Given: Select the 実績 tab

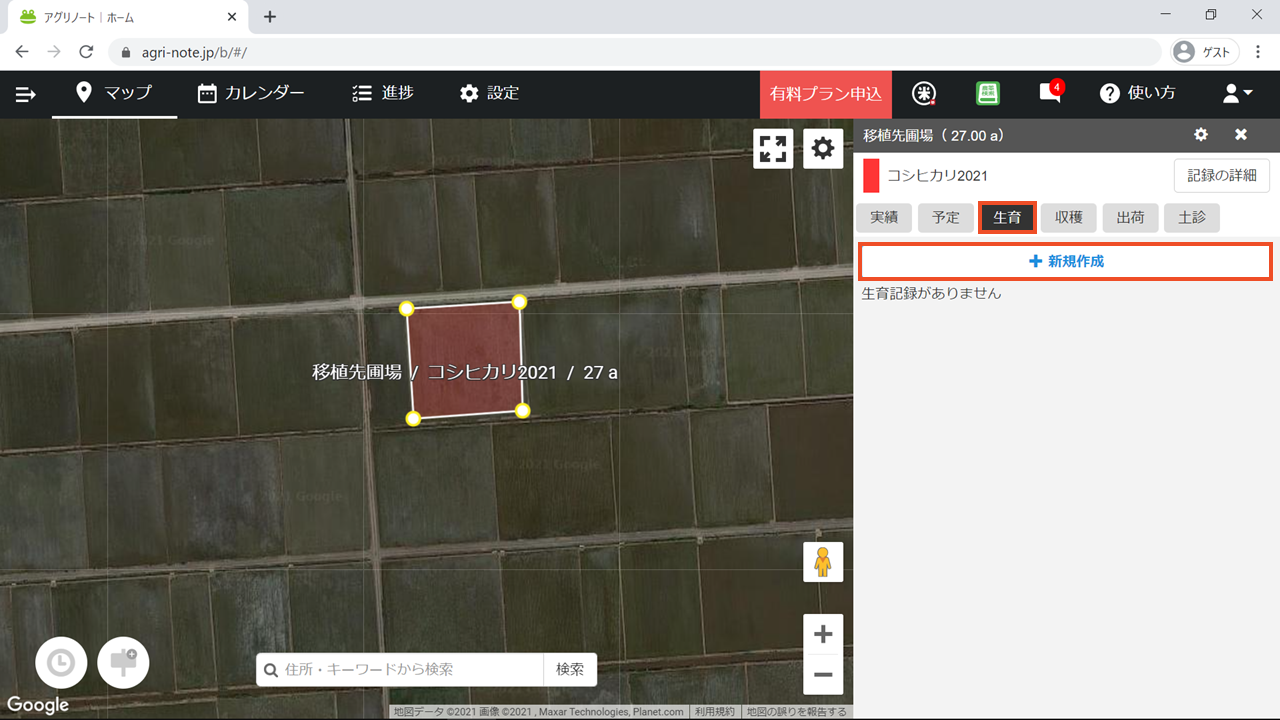Looking at the screenshot, I should 884,218.
